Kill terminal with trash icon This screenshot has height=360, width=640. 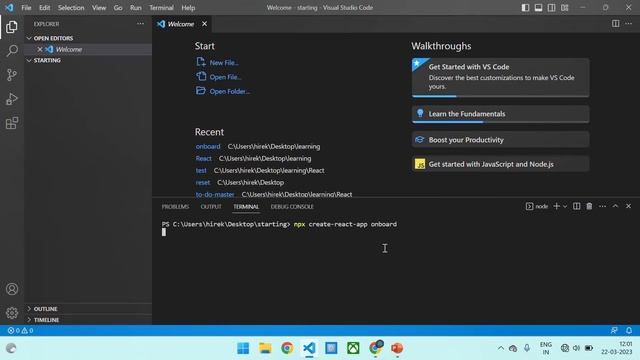tap(589, 207)
